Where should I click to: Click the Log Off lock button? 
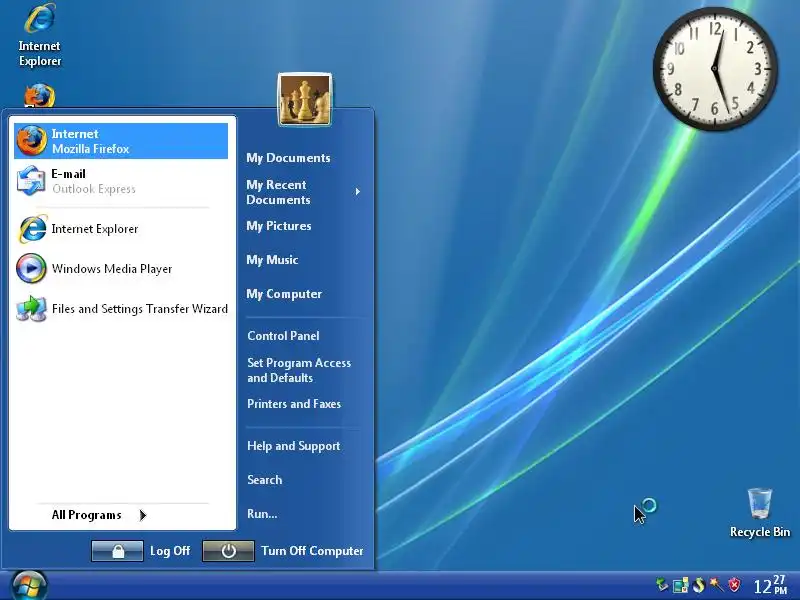pos(117,551)
